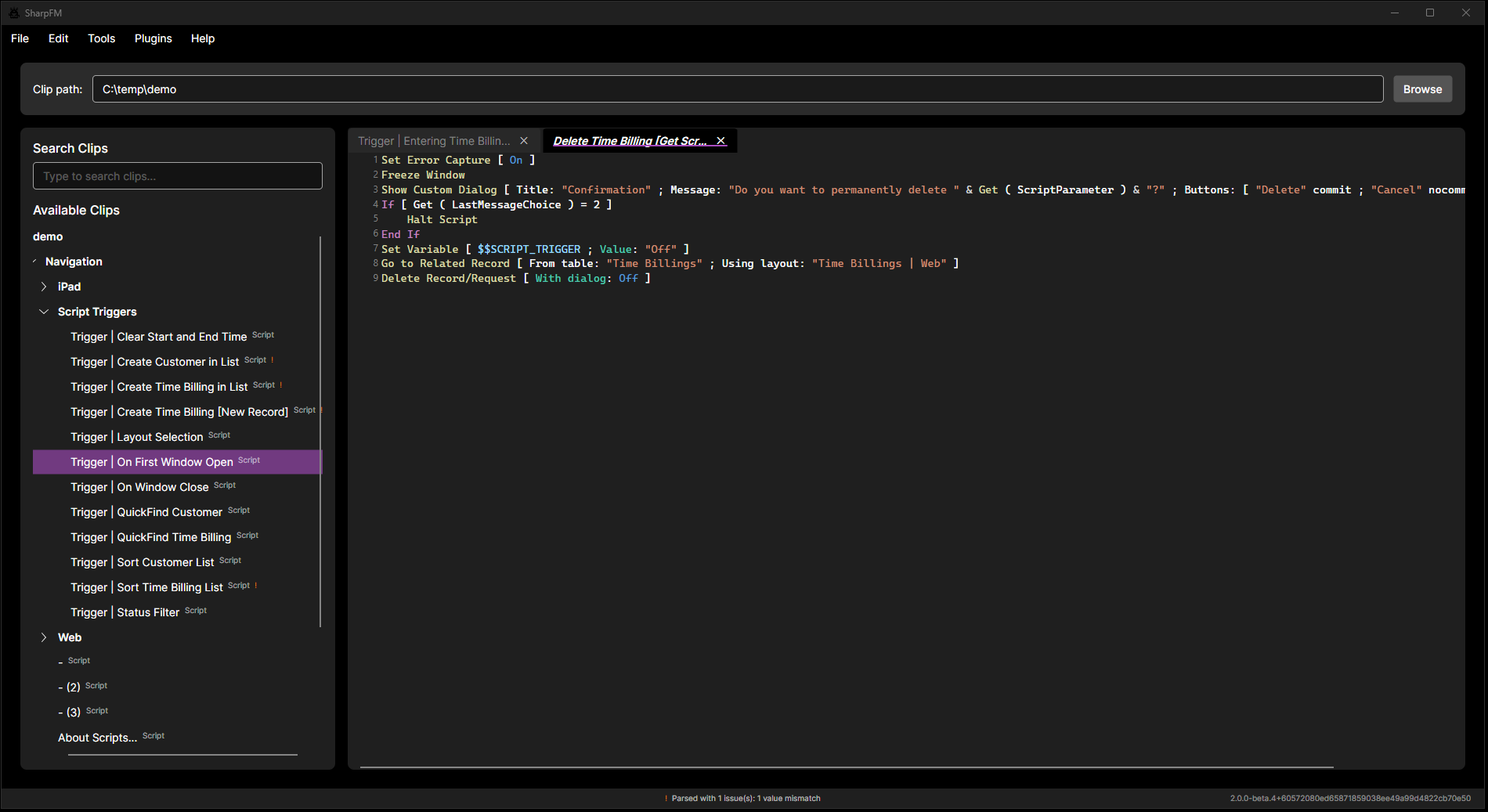Image resolution: width=1488 pixels, height=812 pixels.
Task: Open the Edit menu
Action: 58,38
